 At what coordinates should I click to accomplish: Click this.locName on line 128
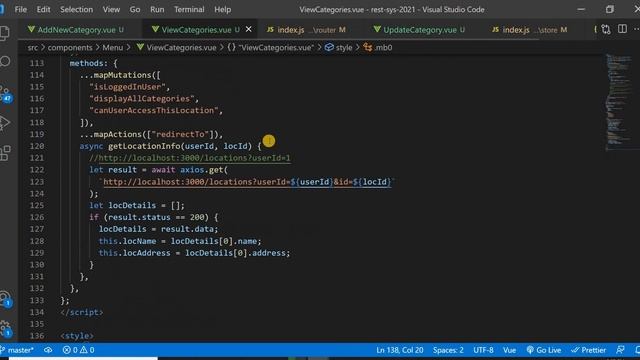pyautogui.click(x=127, y=241)
